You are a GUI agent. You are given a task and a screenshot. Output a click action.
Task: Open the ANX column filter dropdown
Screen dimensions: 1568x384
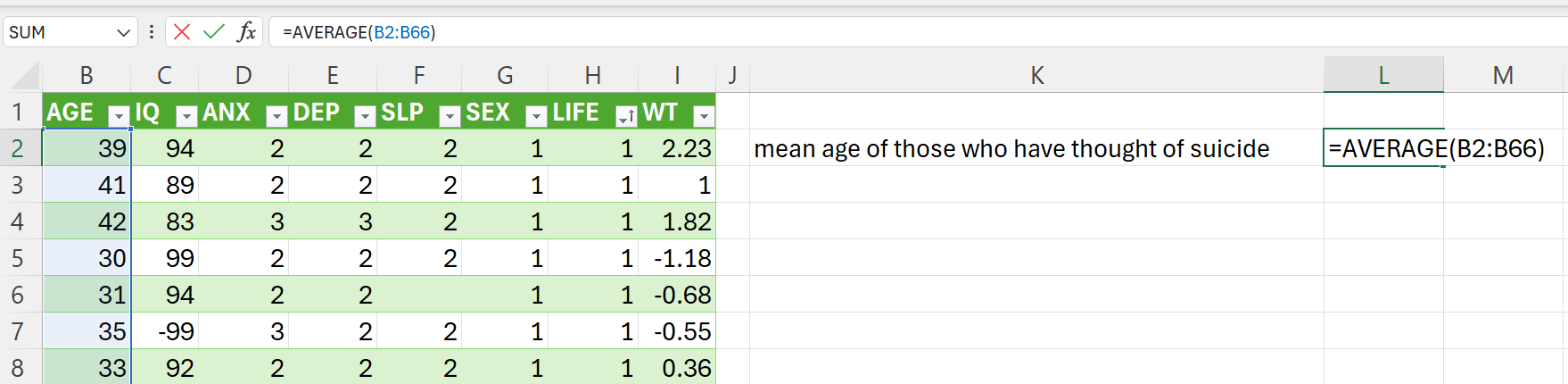pyautogui.click(x=277, y=116)
